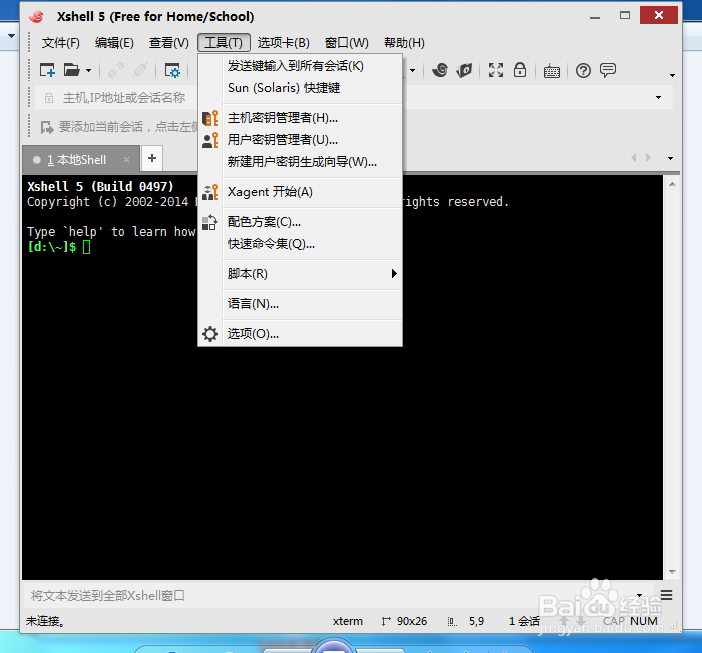
Task: Open the compose bar target dropdown arrow
Action: pyautogui.click(x=639, y=596)
